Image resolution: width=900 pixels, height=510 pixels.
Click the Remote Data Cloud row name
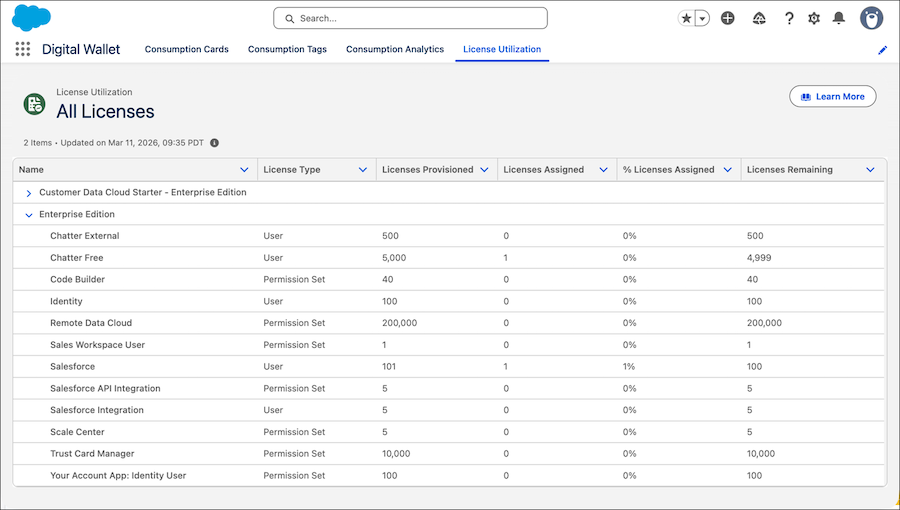tap(91, 323)
